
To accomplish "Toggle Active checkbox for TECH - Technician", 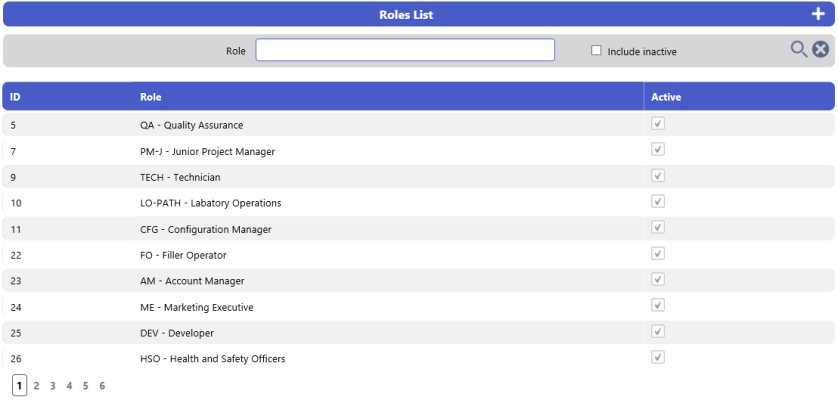I will [658, 175].
